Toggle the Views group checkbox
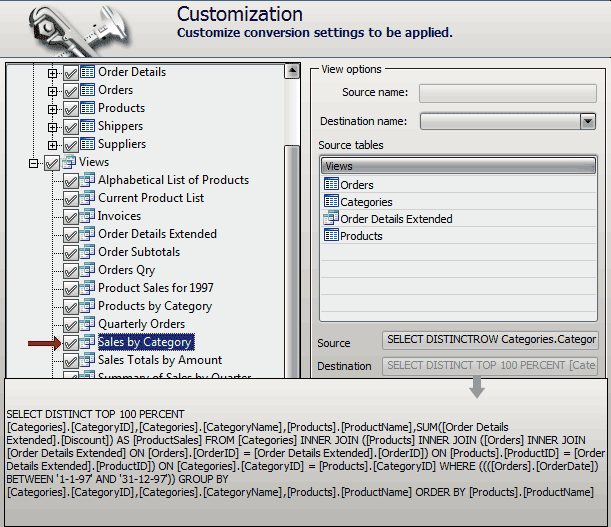 [x=52, y=163]
